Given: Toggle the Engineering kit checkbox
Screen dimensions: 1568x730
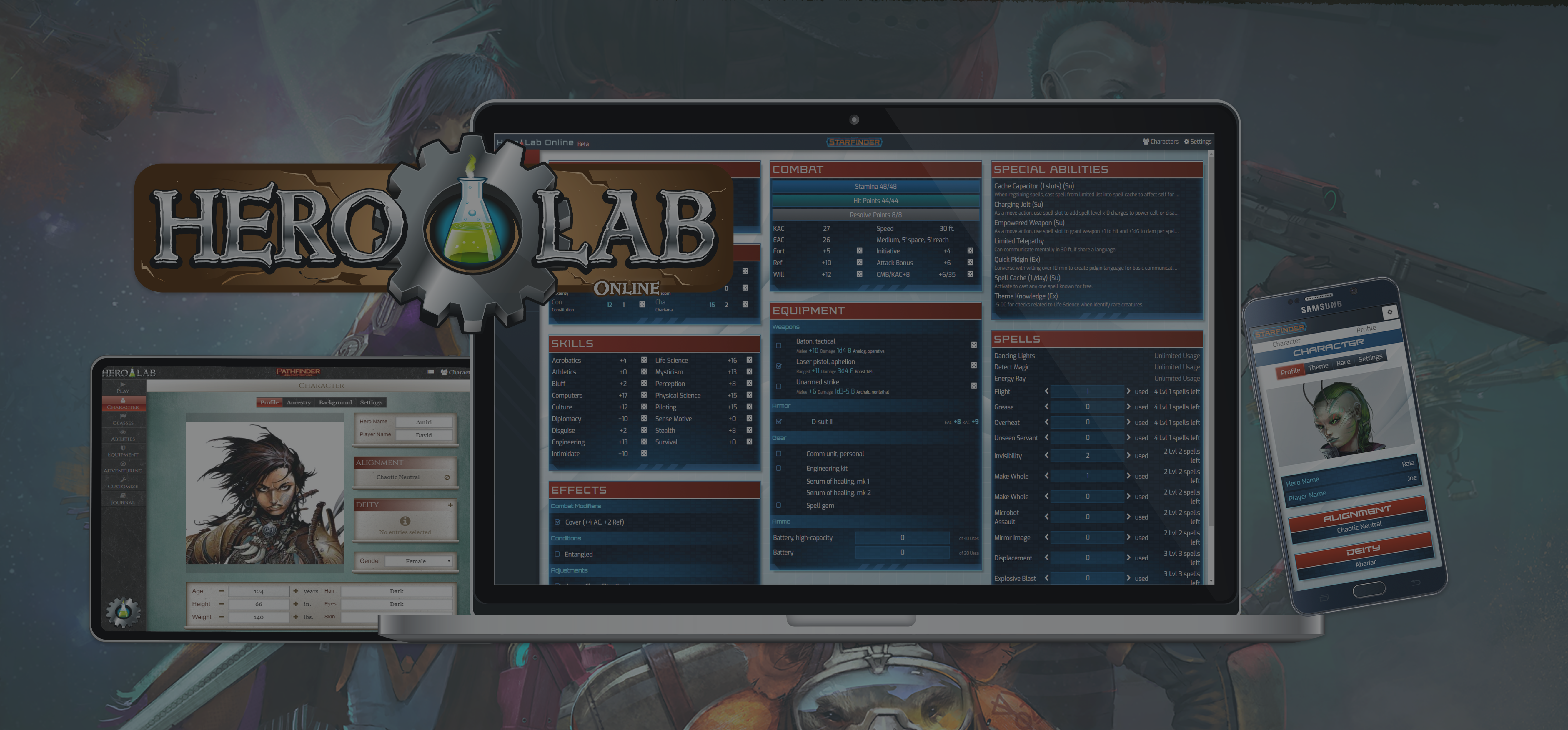Looking at the screenshot, I should coord(778,468).
